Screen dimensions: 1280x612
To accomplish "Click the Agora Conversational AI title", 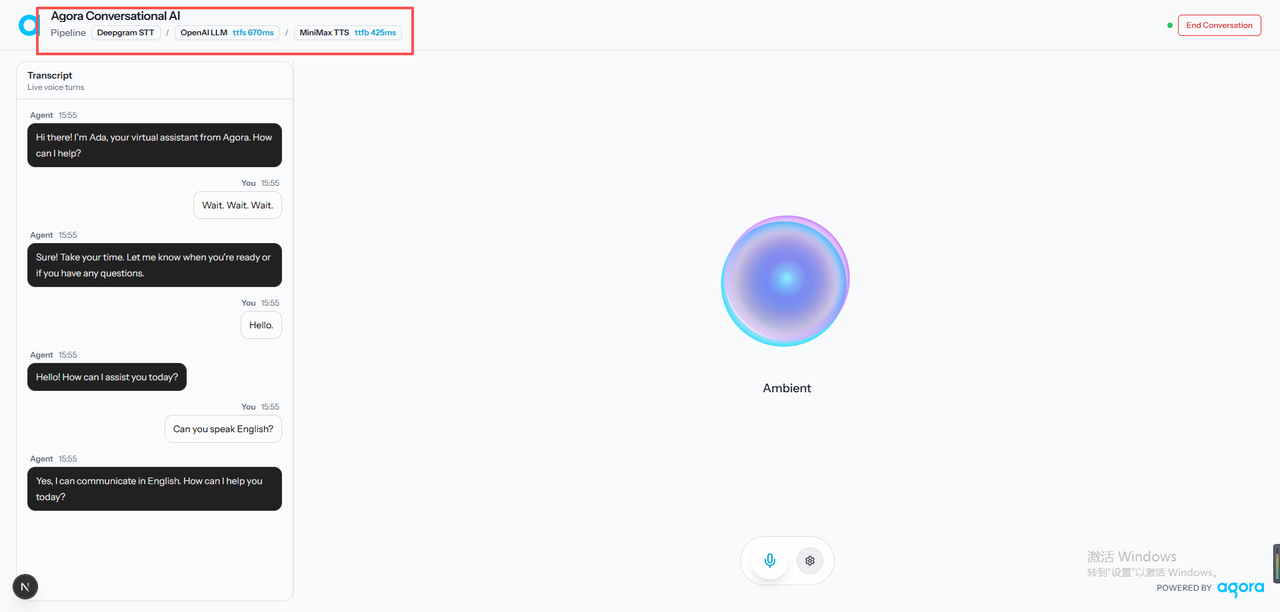I will [115, 16].
